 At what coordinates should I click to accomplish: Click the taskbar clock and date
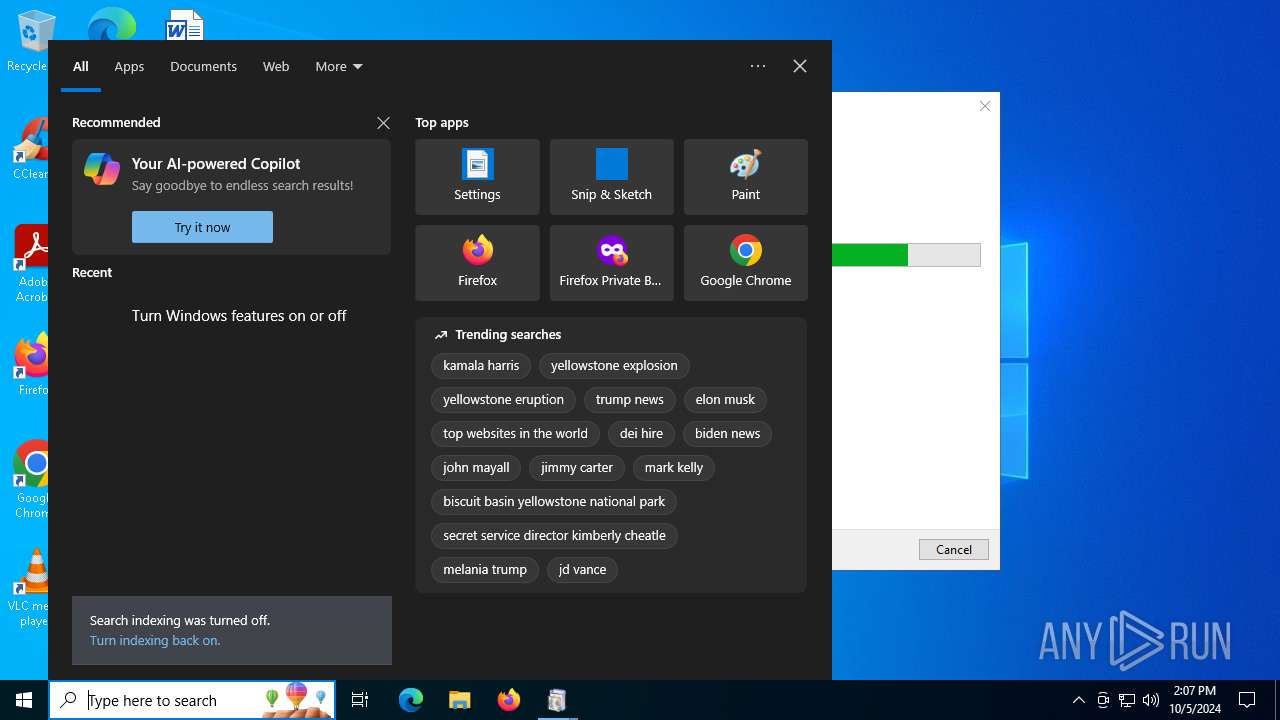pos(1194,700)
